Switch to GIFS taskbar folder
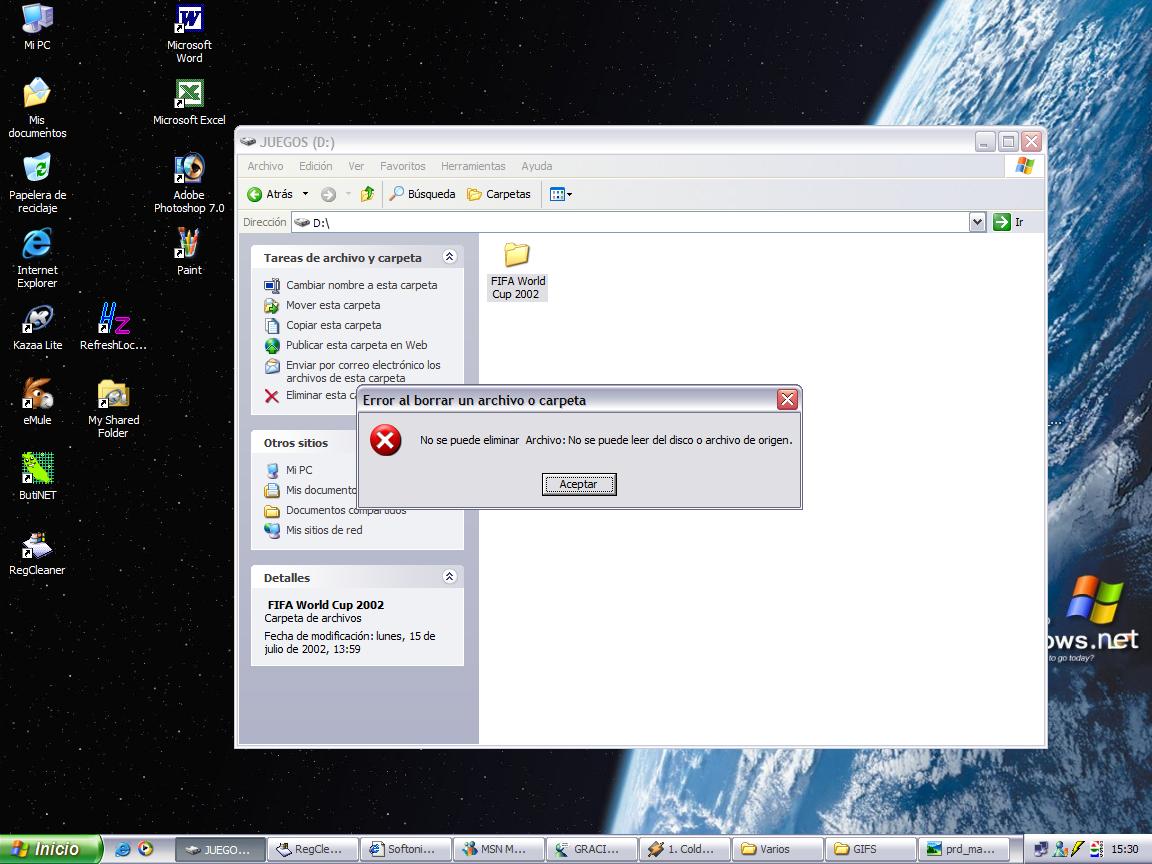The width and height of the screenshot is (1152, 864). pos(871,849)
